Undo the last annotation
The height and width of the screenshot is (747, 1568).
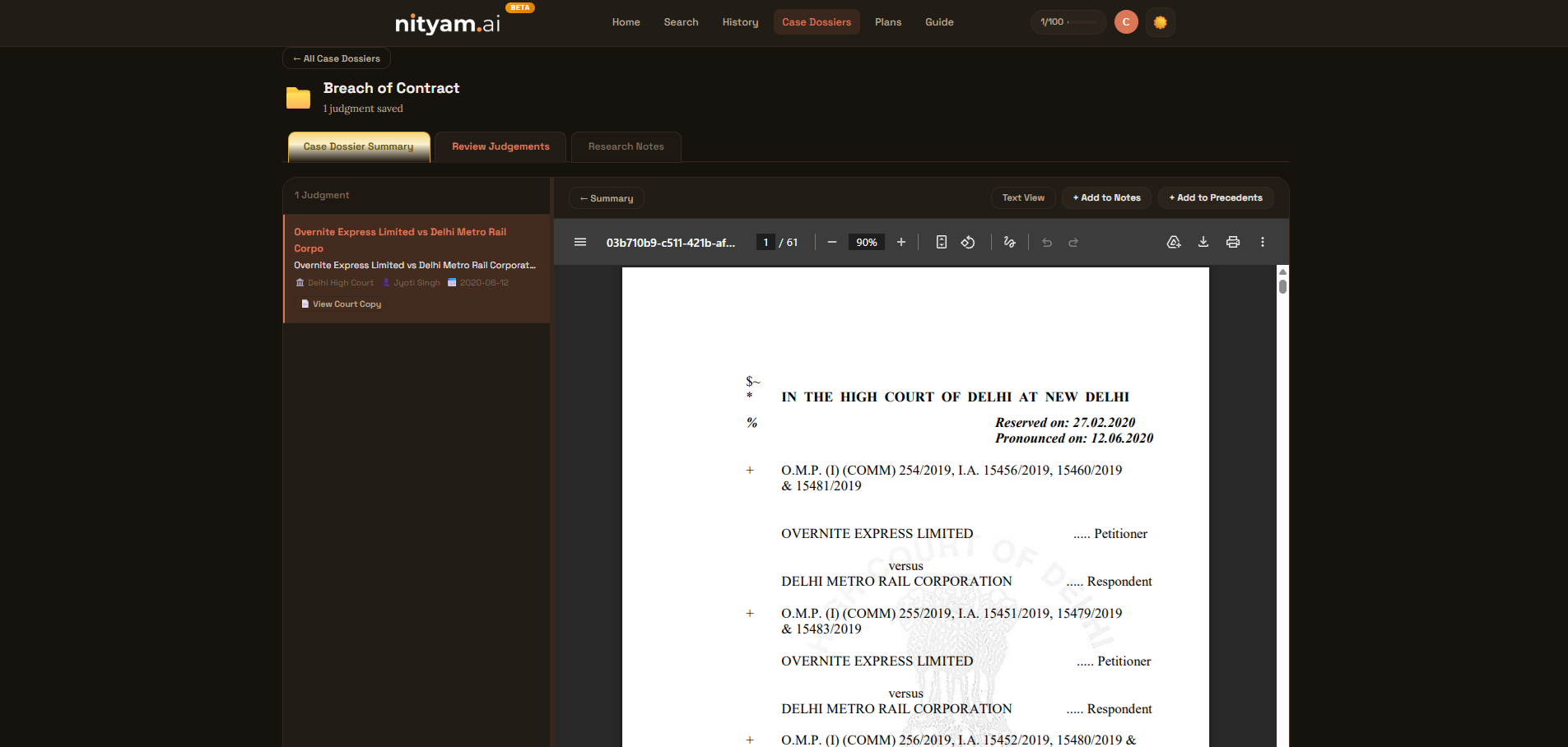tap(1046, 242)
